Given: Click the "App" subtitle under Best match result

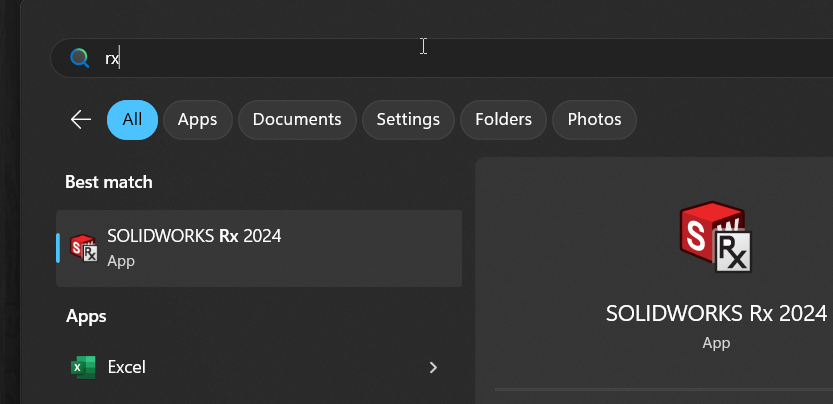Looking at the screenshot, I should 121,261.
